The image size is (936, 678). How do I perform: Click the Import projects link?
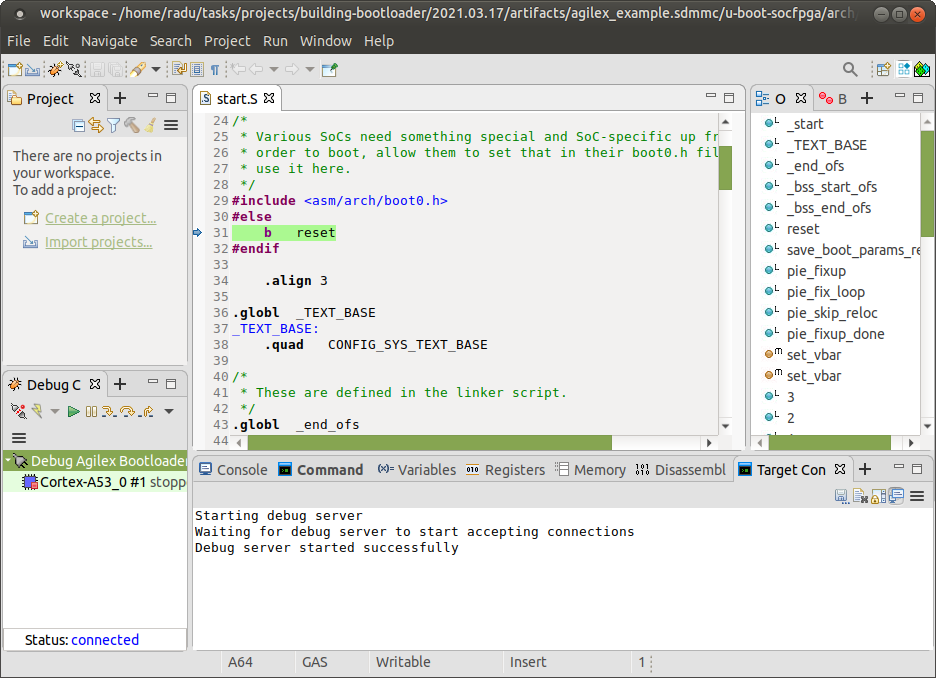(x=98, y=242)
